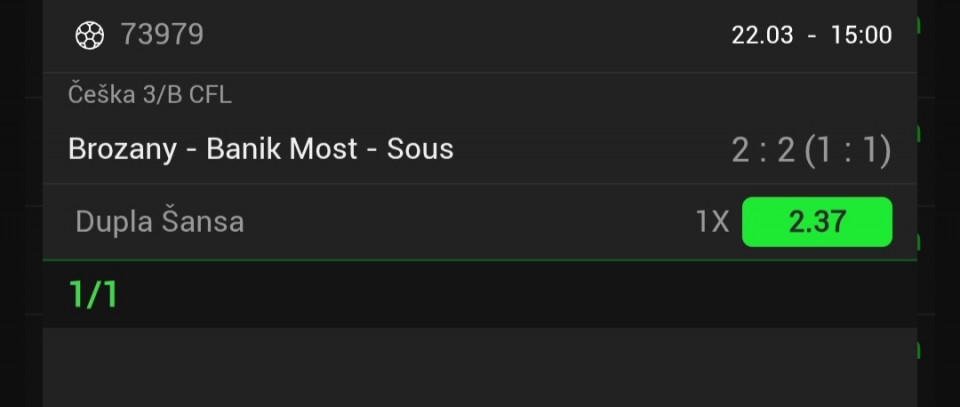The image size is (960, 407).
Task: Click the green edge marker below the 1/1 bar
Action: coord(919,349)
